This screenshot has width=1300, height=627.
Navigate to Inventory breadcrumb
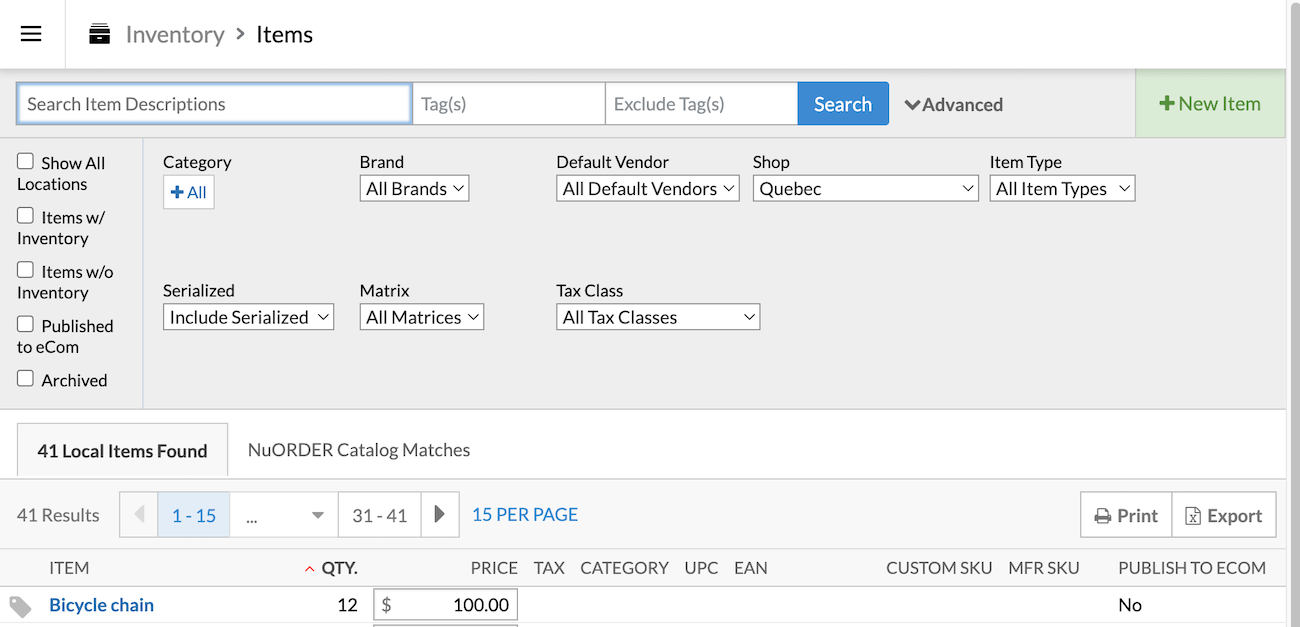[175, 34]
